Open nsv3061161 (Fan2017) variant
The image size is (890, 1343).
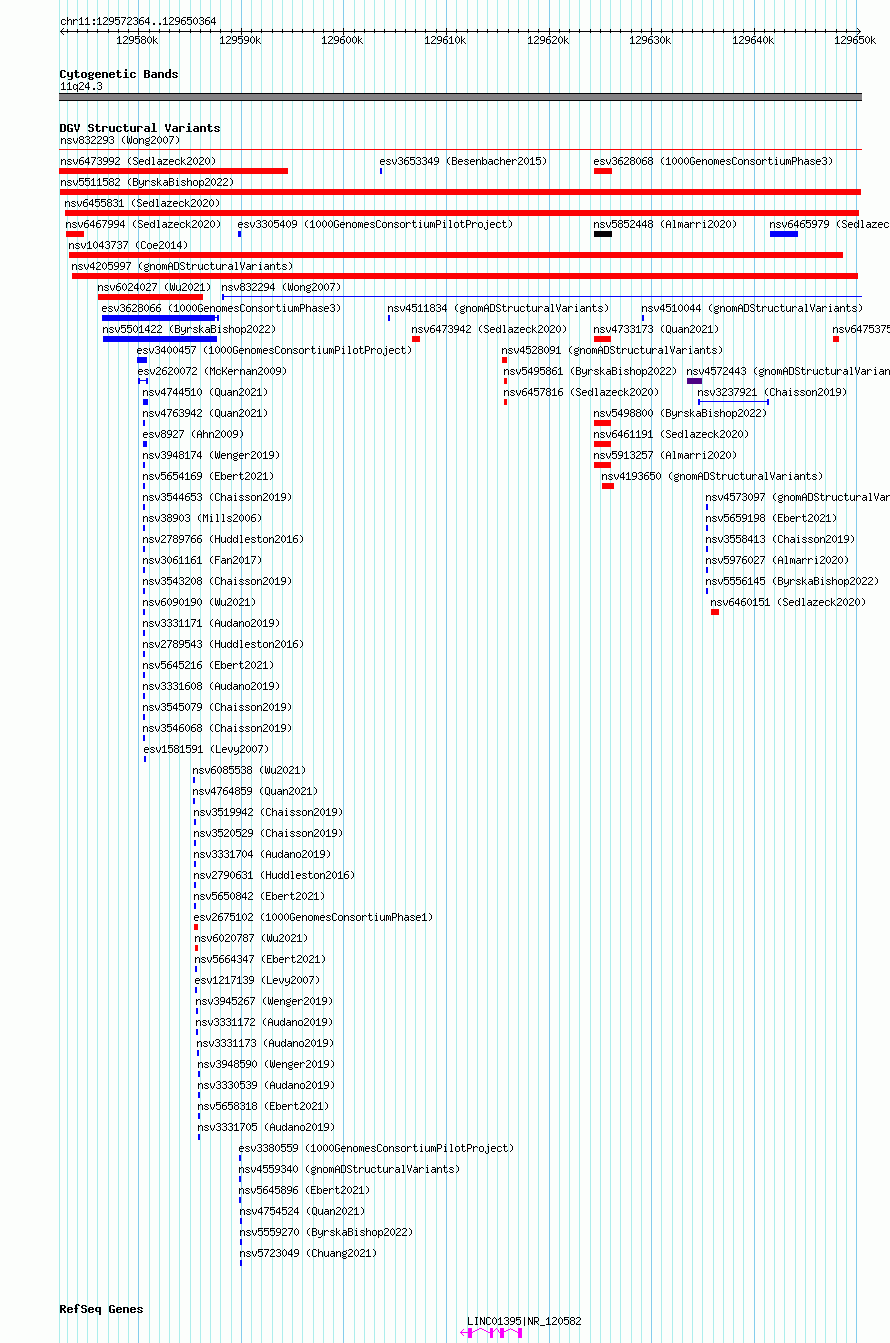click(202, 560)
